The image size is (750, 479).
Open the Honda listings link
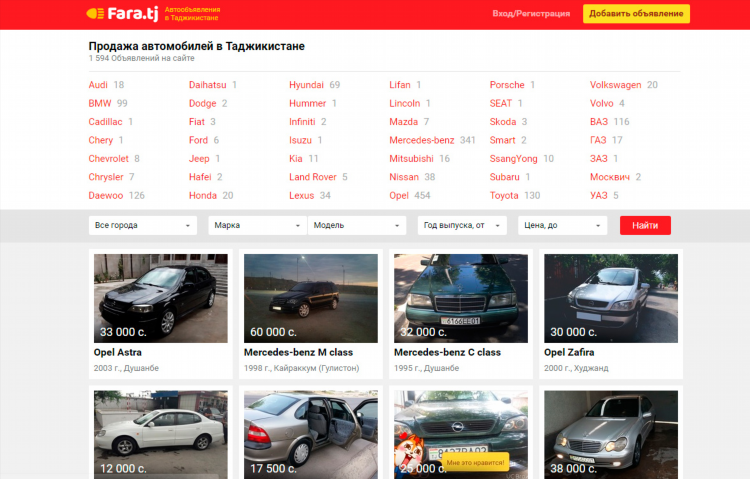point(203,195)
